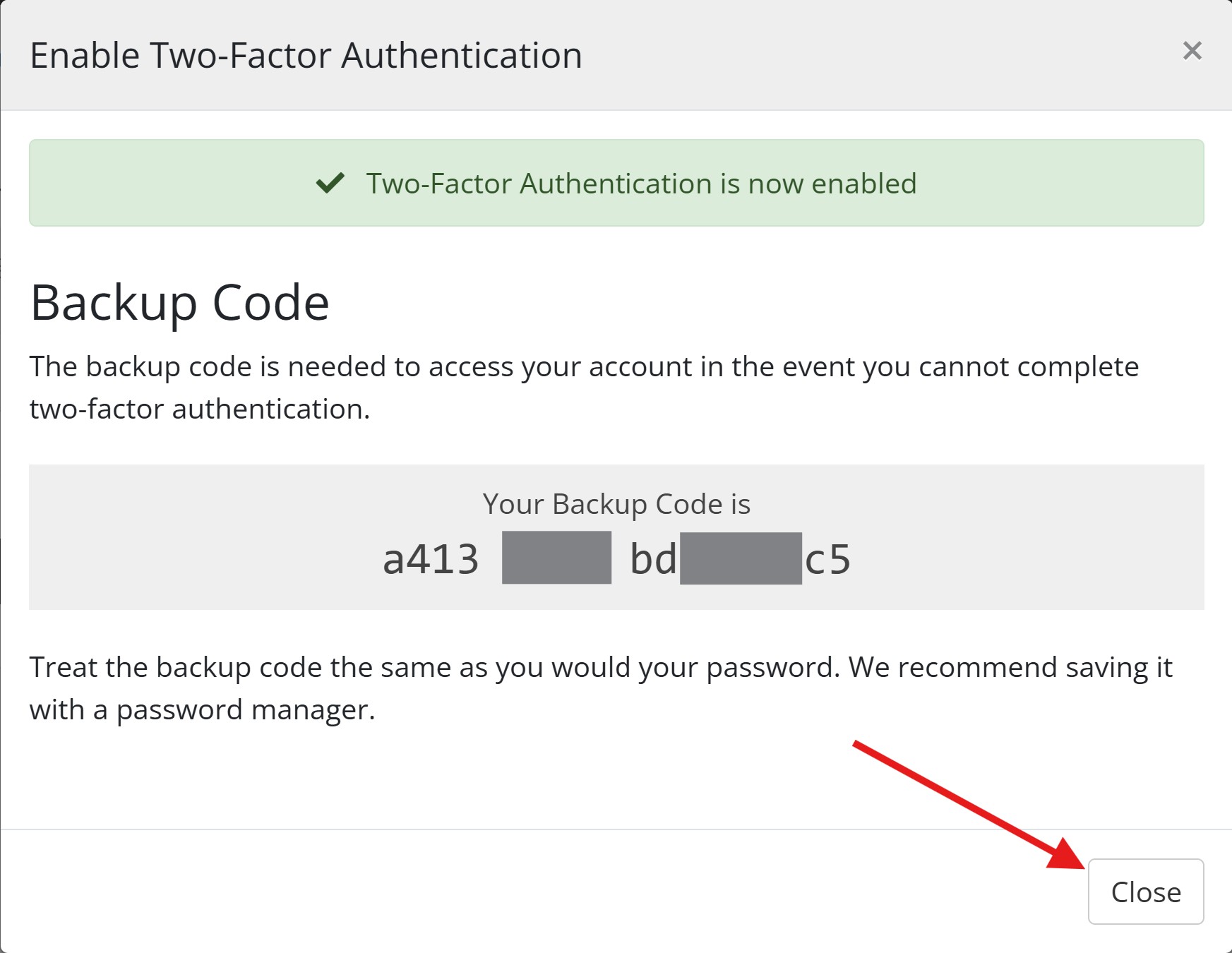Select the "c5" backup code segment
Screen dimensions: 1232x953
[x=827, y=559]
